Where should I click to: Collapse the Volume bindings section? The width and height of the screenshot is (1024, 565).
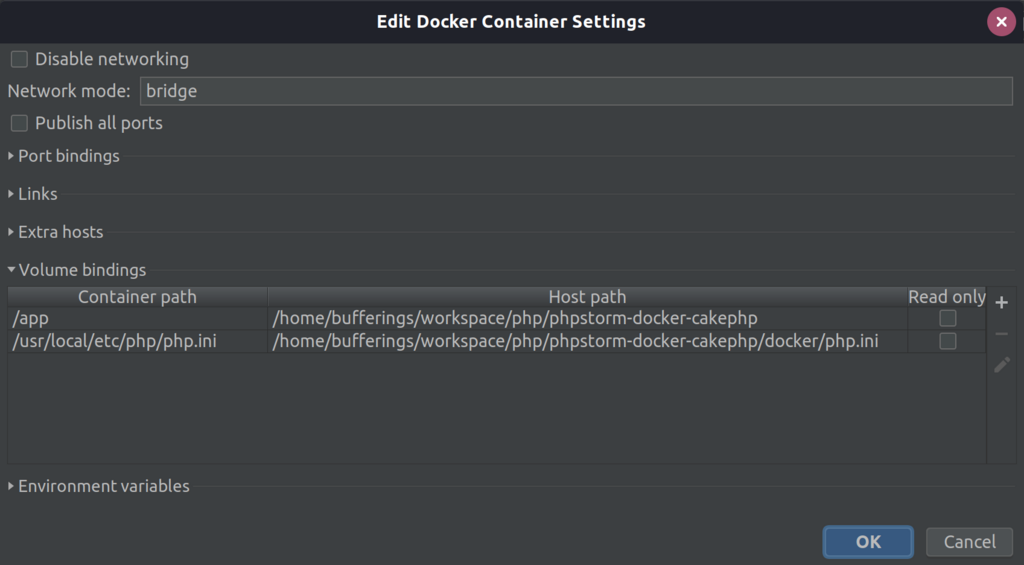[81, 270]
